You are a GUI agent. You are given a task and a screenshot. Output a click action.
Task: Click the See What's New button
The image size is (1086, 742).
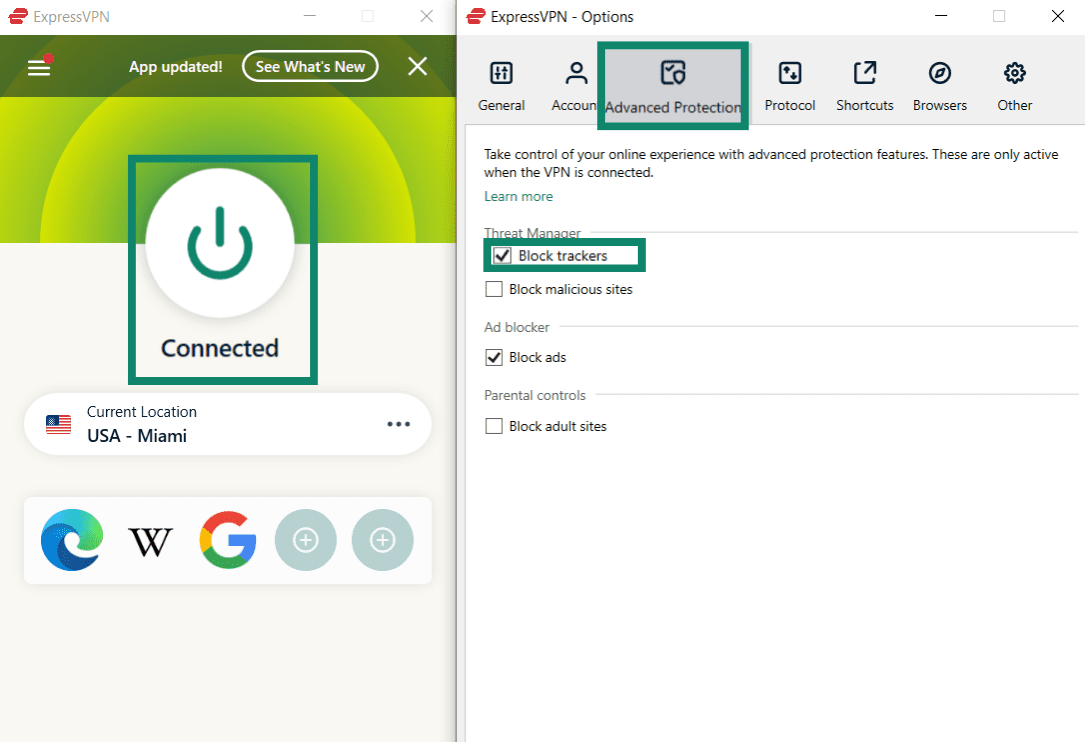[310, 67]
